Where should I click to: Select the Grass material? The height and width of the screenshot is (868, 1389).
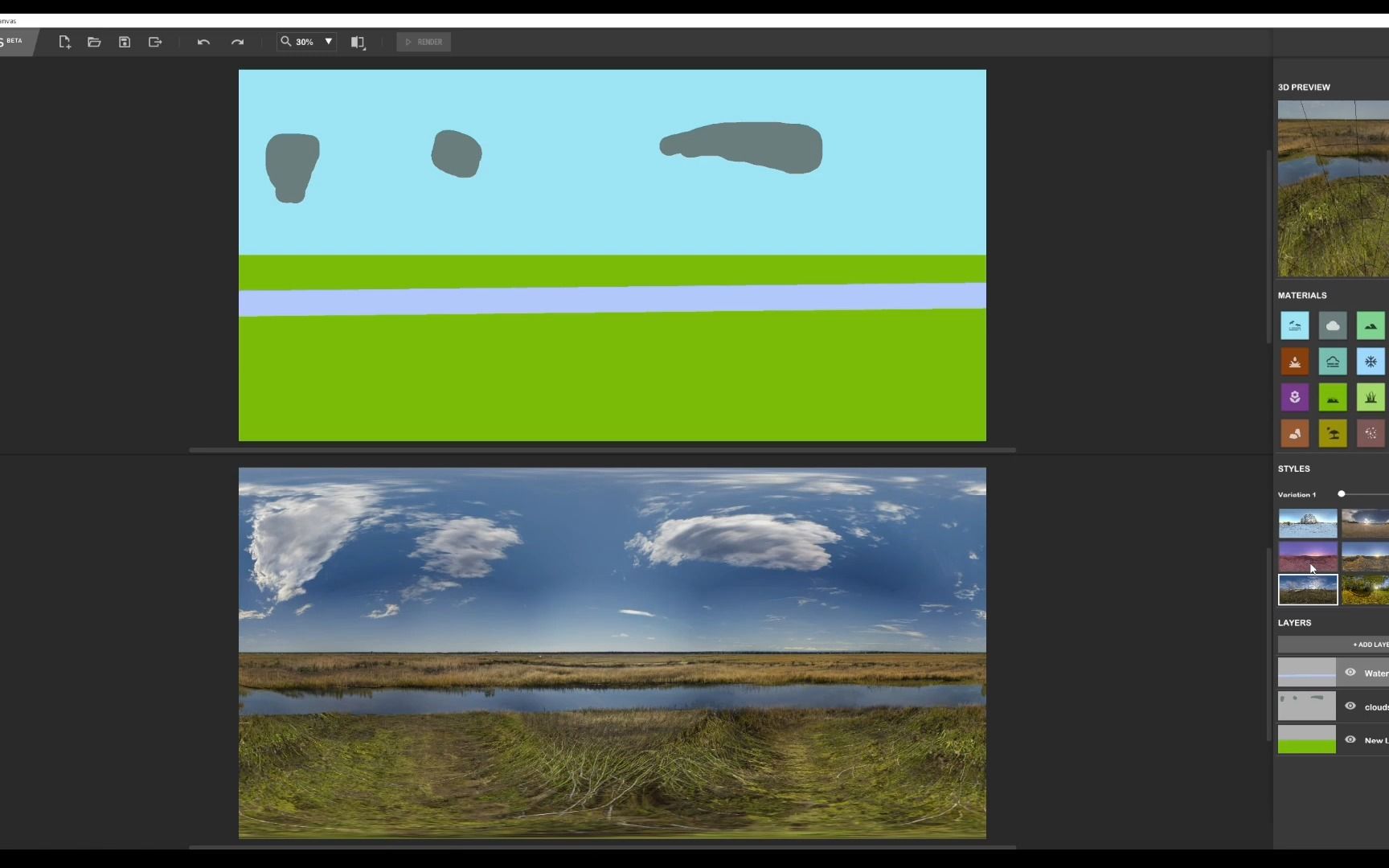pos(1371,397)
